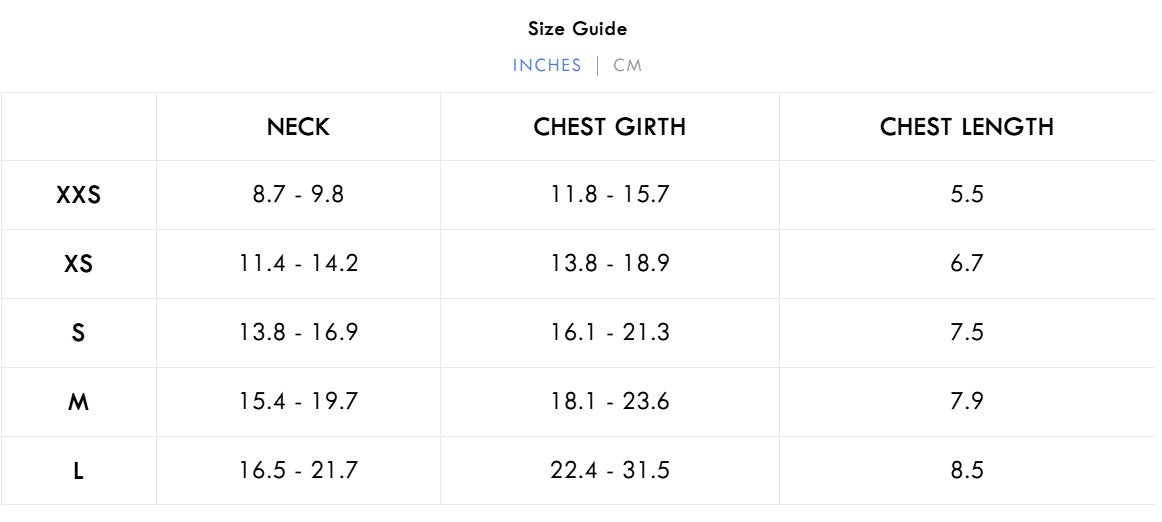1162x522 pixels.
Task: Select the XXS size row label
Action: [79, 195]
